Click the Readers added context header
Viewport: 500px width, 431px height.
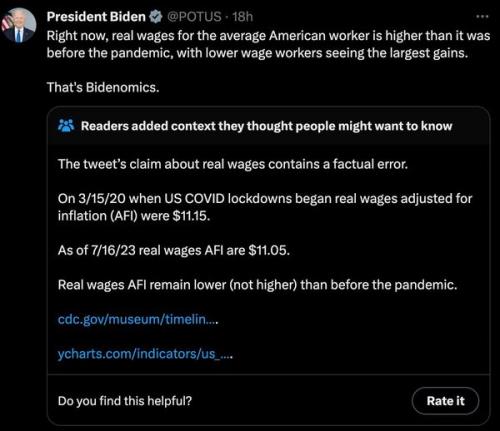(x=266, y=126)
